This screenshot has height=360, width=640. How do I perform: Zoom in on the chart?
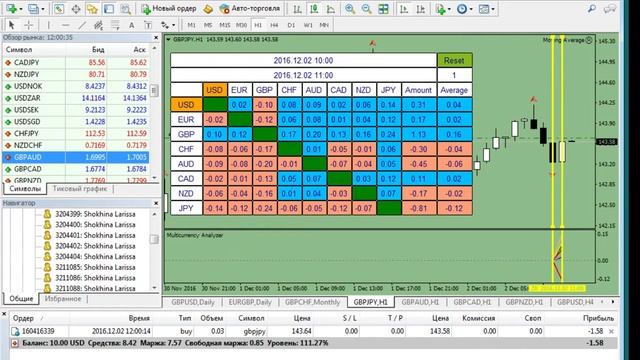click(350, 9)
